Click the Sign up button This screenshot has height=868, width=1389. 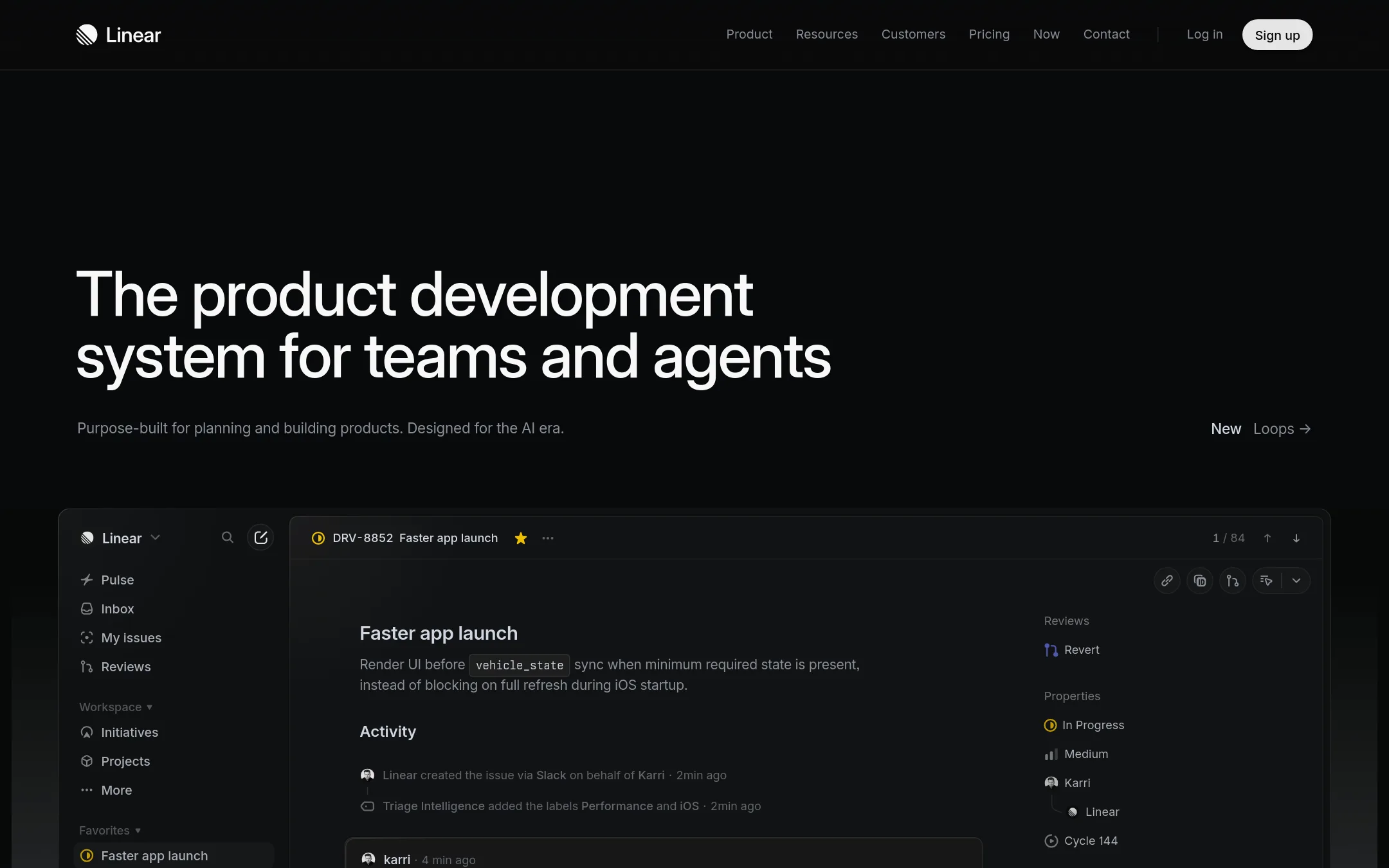(1277, 35)
